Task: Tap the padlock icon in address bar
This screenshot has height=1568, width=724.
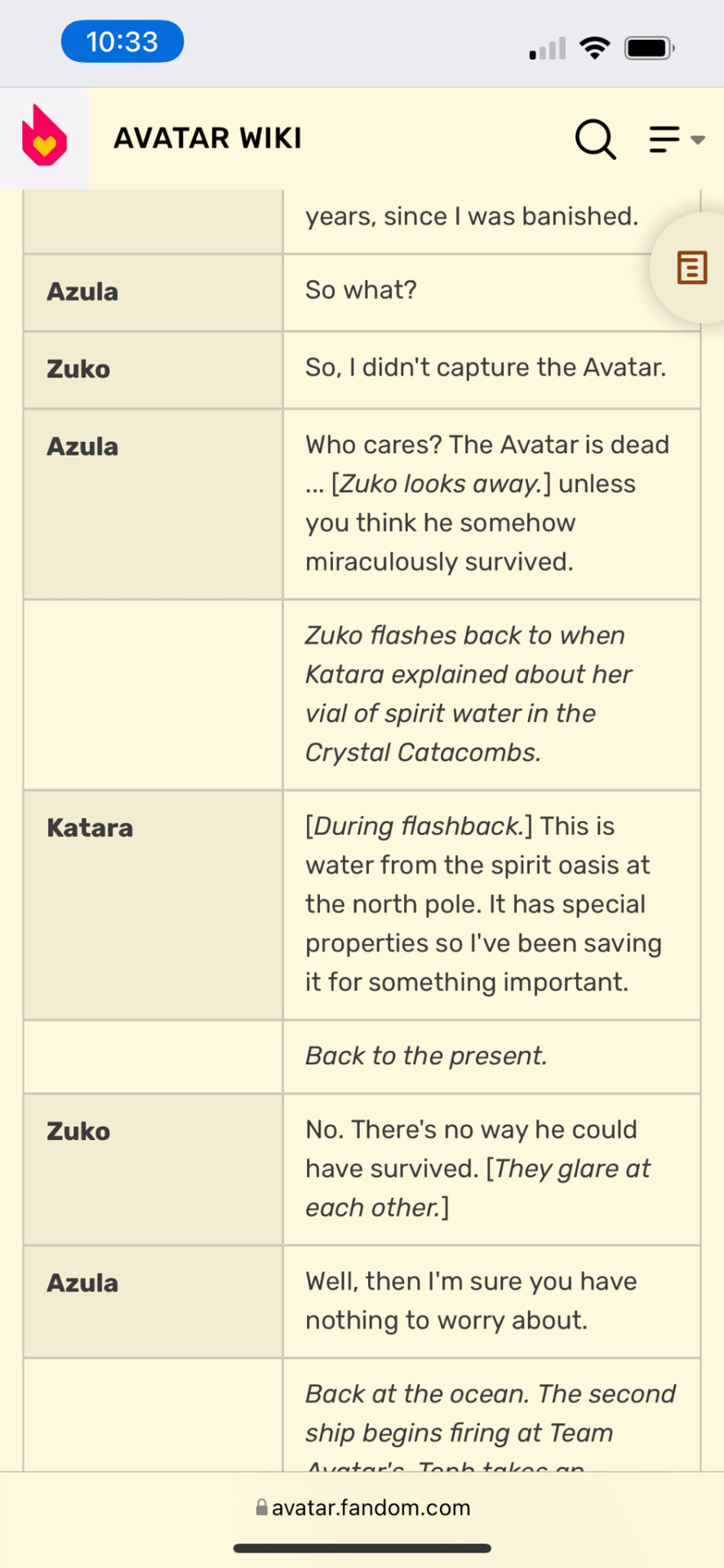Action: (262, 1507)
